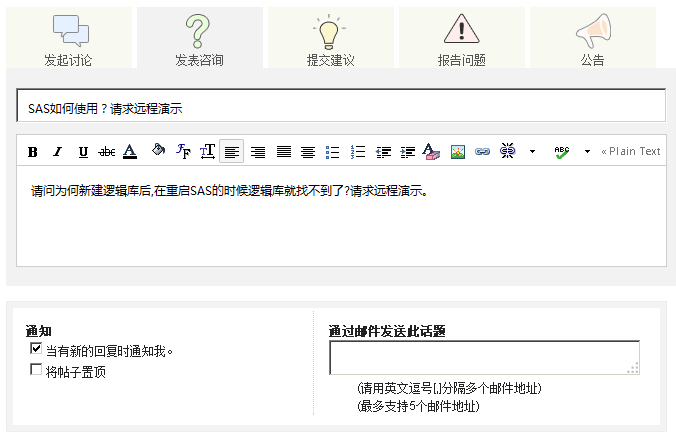Expand the spell check dropdown arrow

tap(587, 152)
